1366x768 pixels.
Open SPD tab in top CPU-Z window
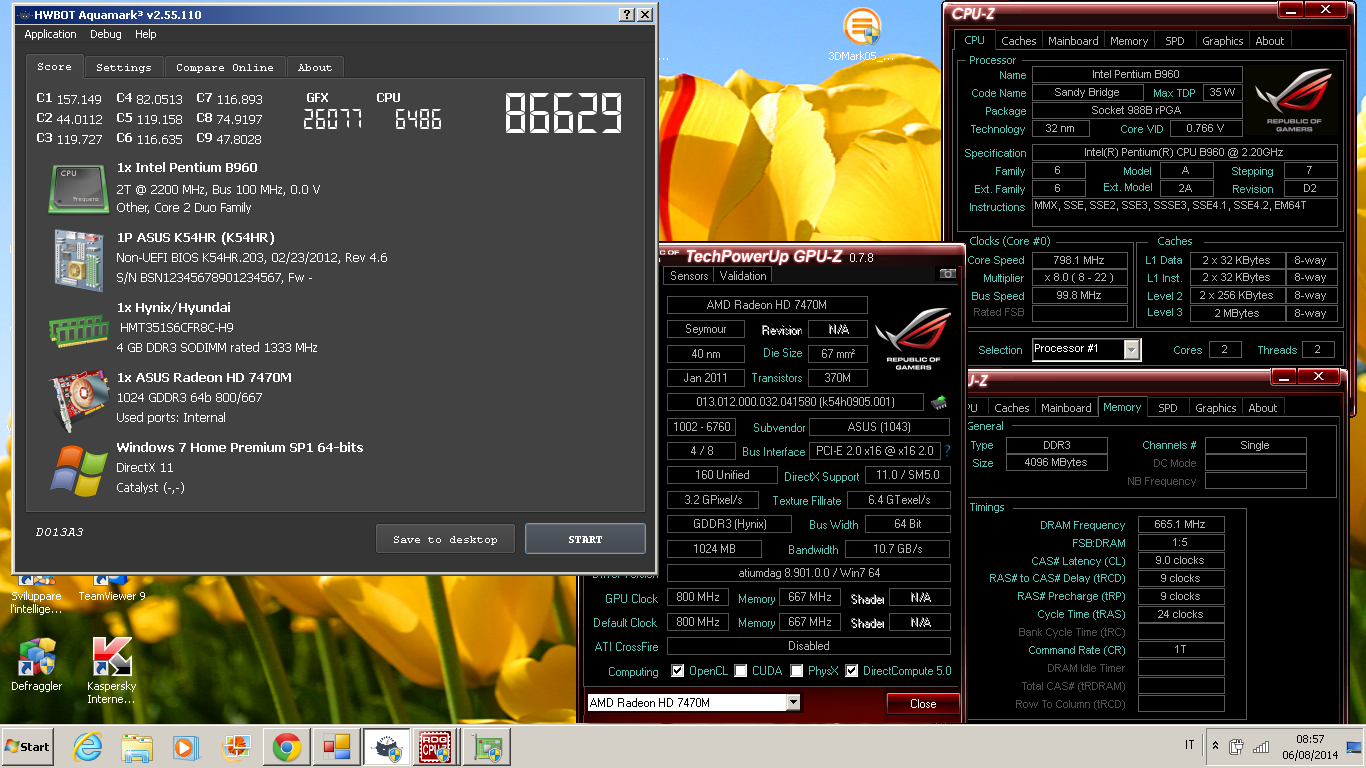click(1175, 41)
